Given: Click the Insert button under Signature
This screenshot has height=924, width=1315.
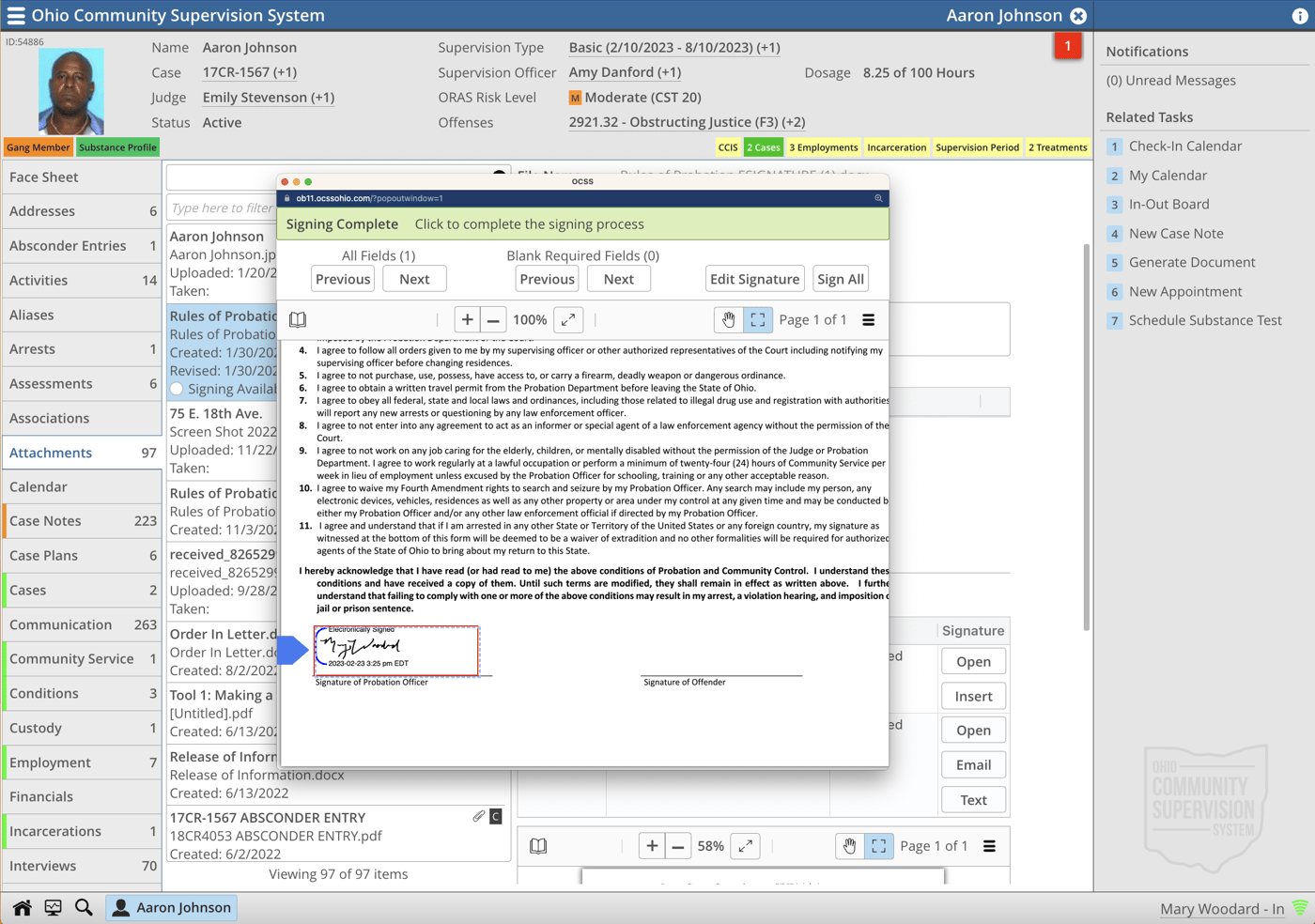Looking at the screenshot, I should (973, 697).
